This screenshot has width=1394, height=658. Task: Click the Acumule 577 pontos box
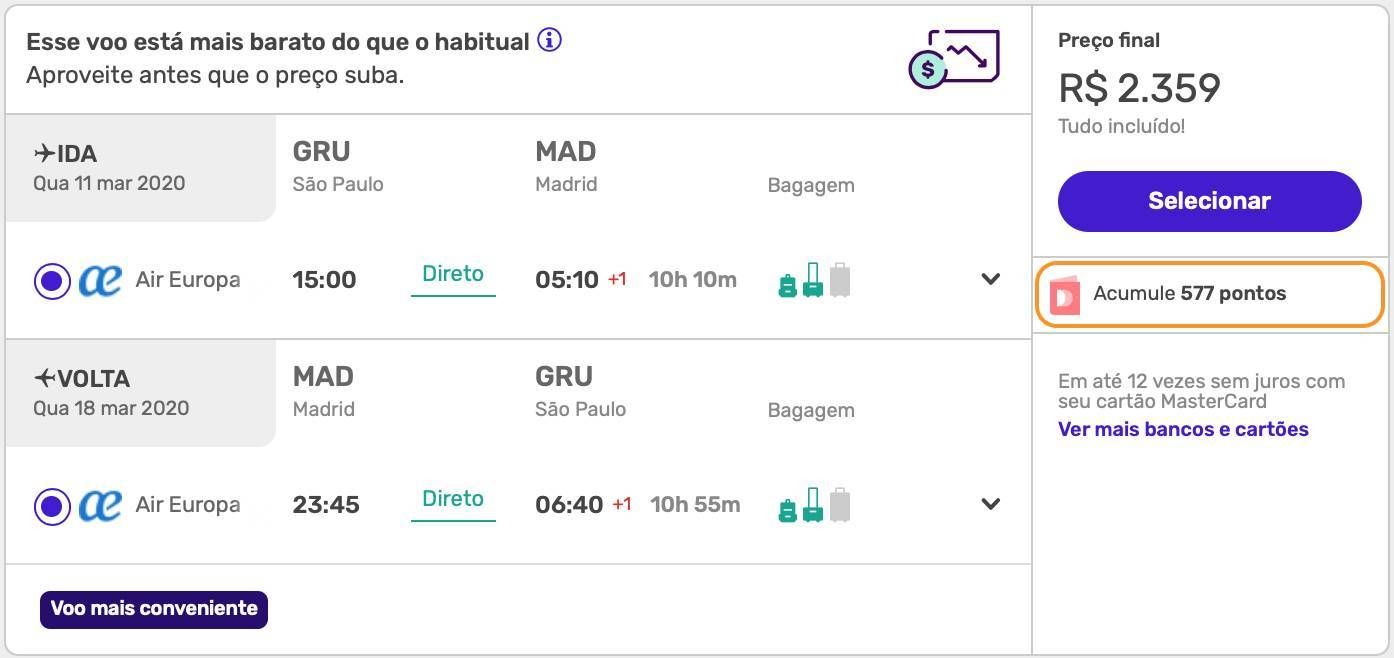pyautogui.click(x=1210, y=294)
